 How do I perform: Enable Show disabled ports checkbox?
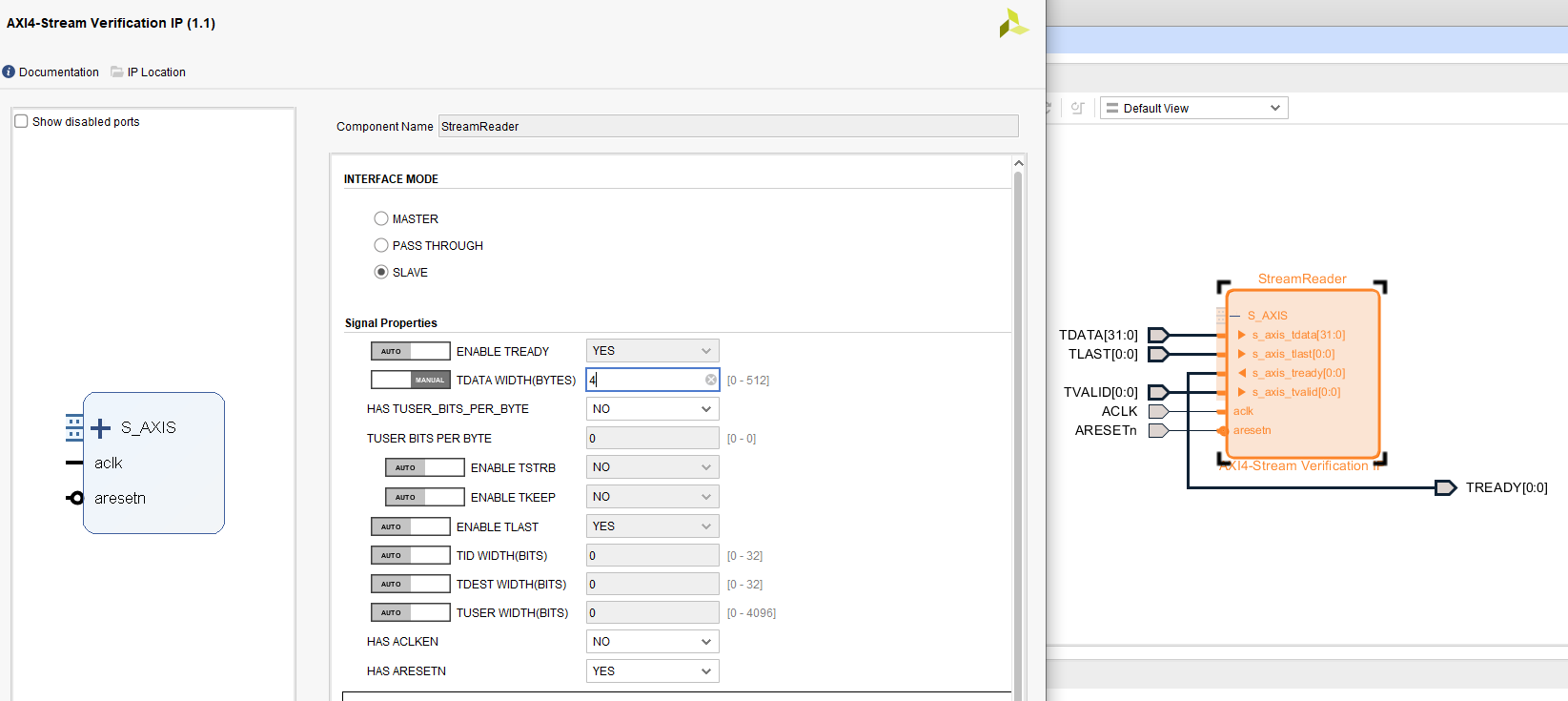(21, 121)
